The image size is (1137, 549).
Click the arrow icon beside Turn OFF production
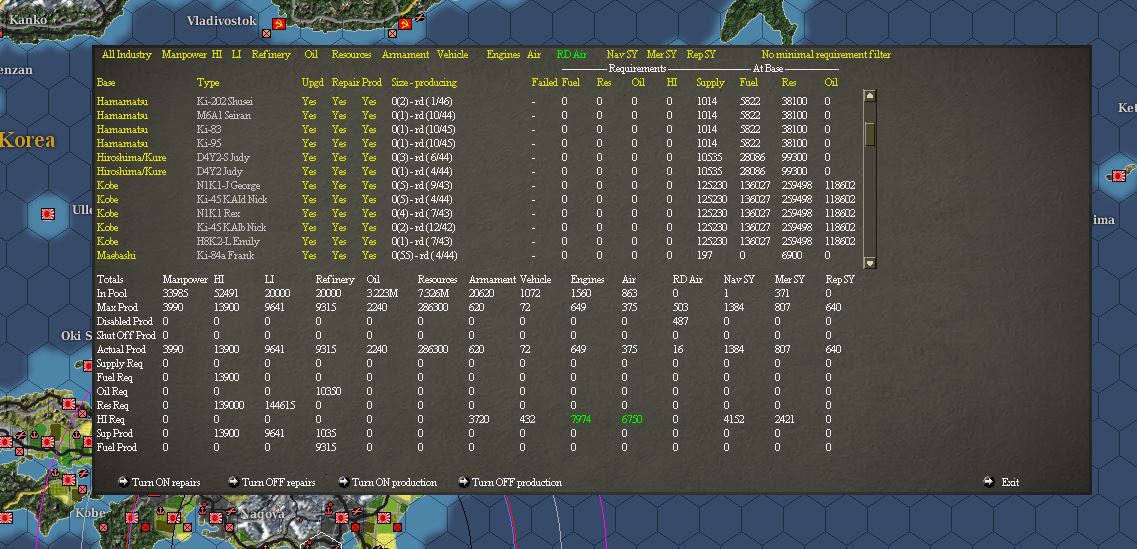[x=463, y=482]
